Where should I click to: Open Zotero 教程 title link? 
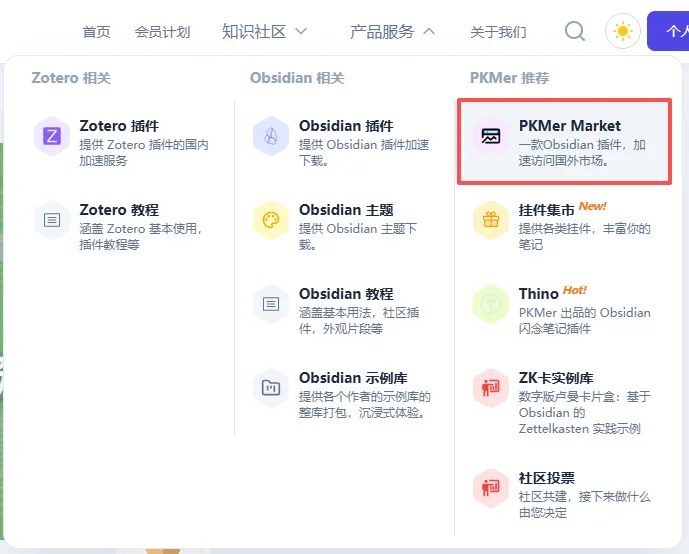click(x=119, y=210)
